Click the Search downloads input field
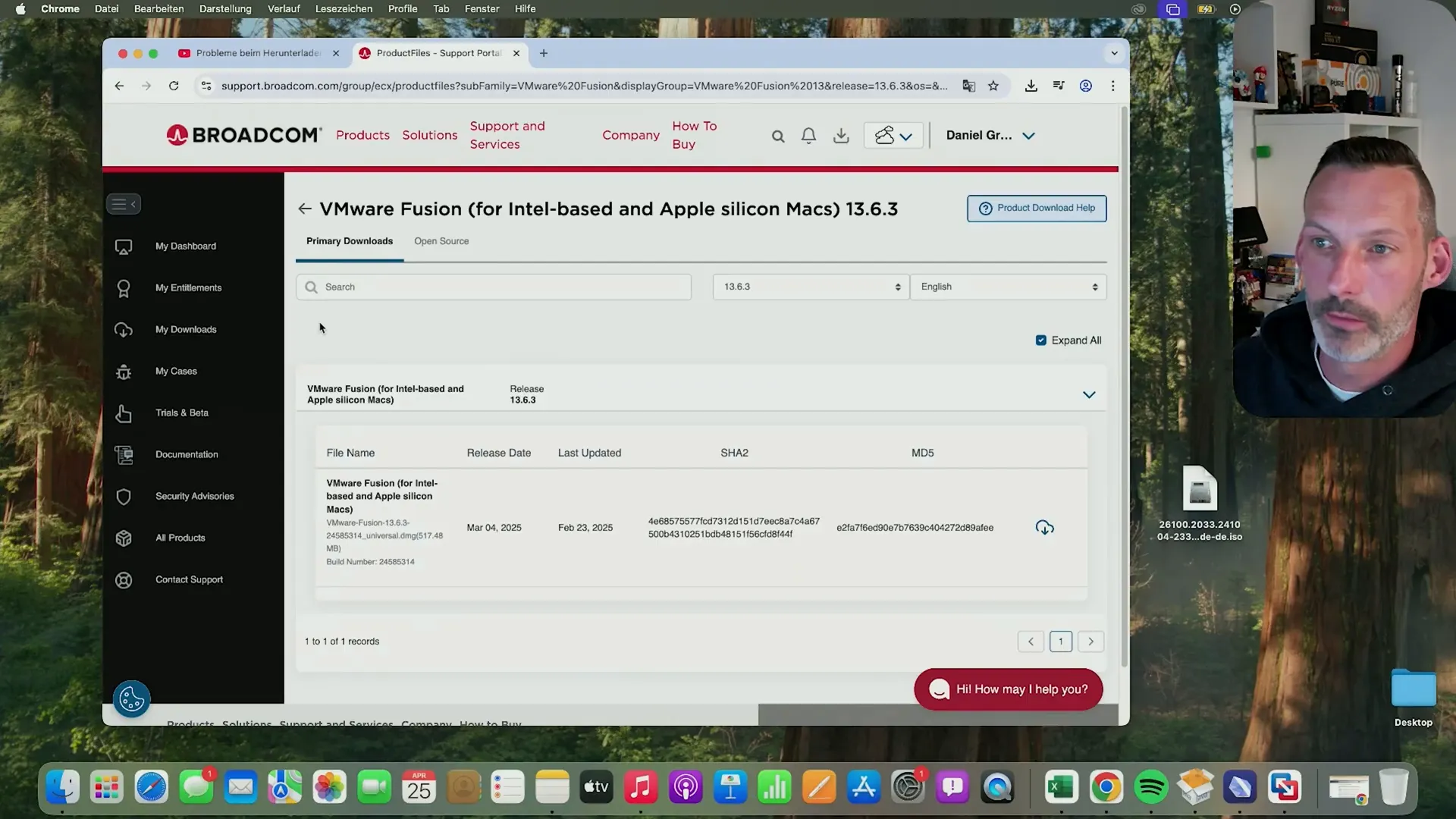The image size is (1456, 819). coord(494,287)
